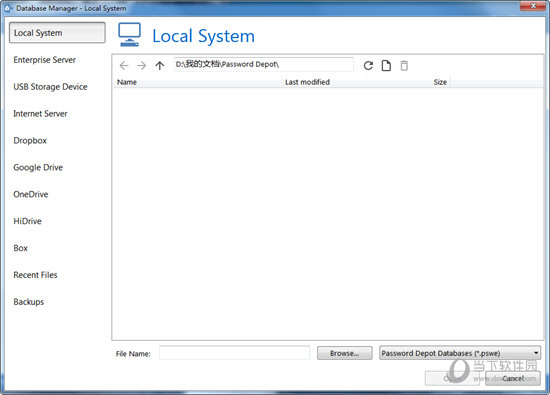Close the Database Manager window
The width and height of the screenshot is (550, 395).
[533, 6]
